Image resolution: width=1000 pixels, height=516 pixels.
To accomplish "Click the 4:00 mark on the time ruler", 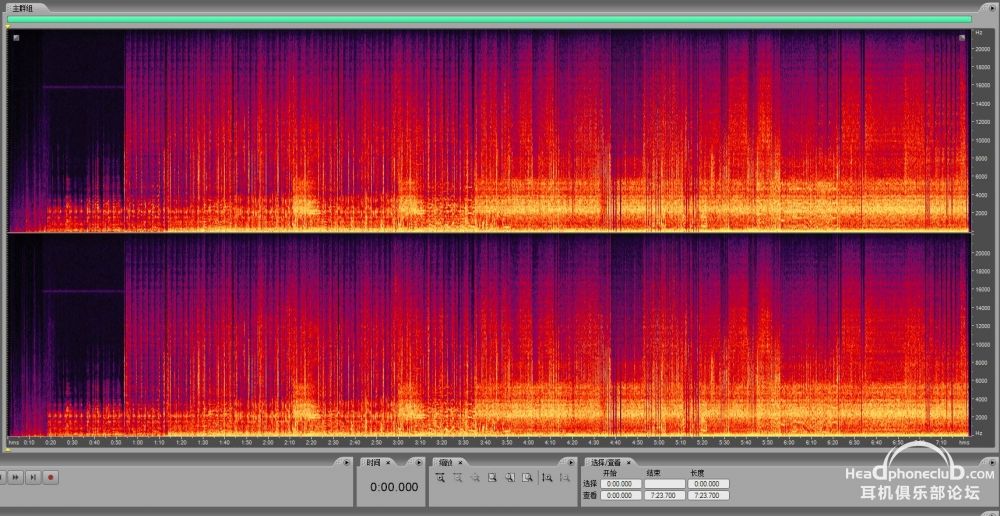I will (528, 442).
